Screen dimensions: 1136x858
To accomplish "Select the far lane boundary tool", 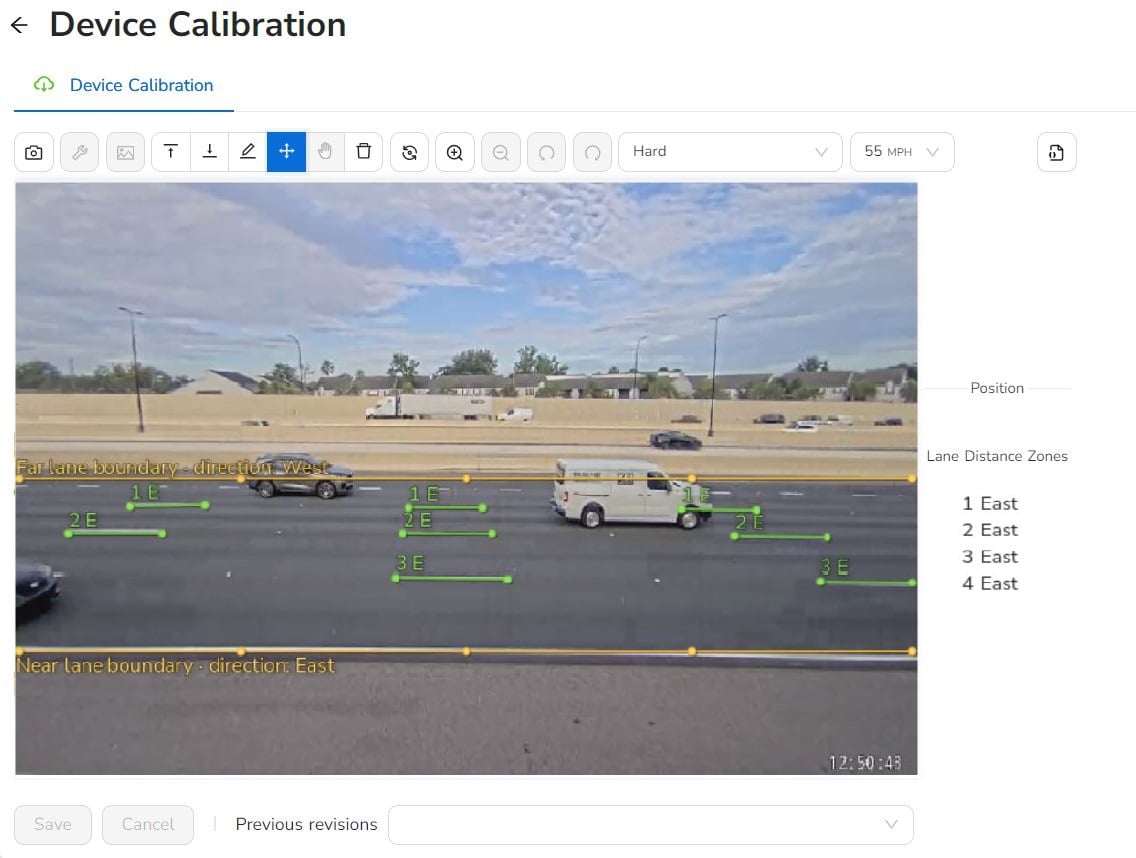I will [x=171, y=152].
